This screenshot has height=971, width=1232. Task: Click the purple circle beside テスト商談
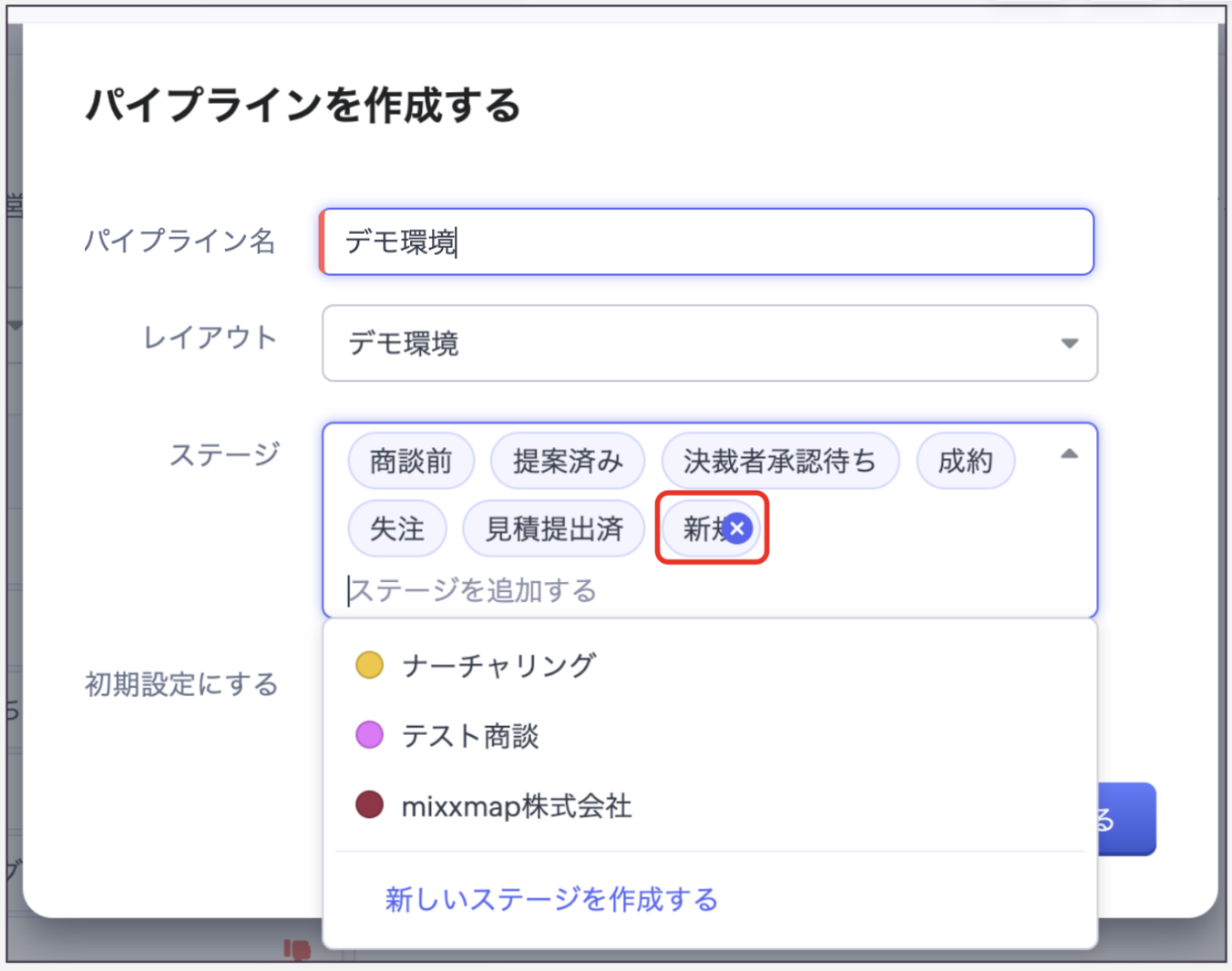pos(369,734)
